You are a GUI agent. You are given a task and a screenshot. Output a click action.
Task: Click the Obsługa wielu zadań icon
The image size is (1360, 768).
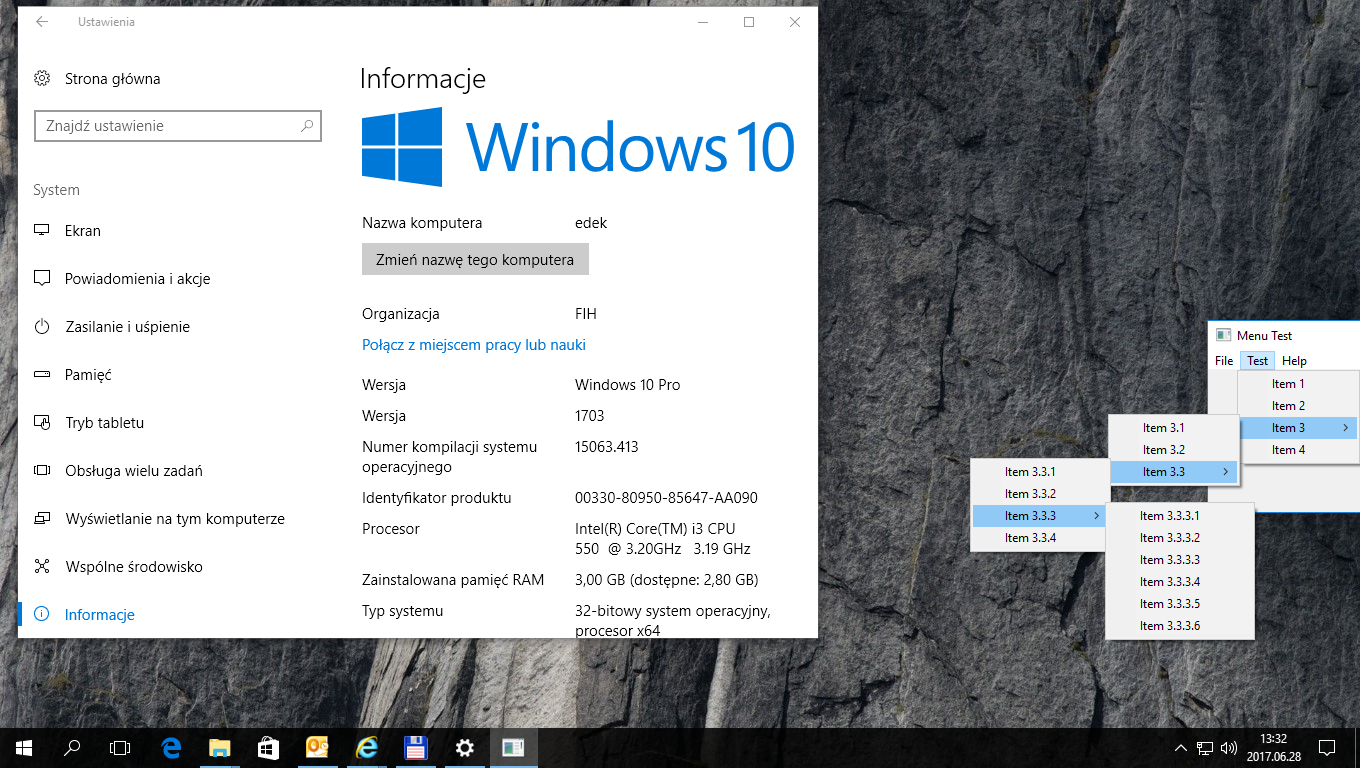[x=42, y=470]
